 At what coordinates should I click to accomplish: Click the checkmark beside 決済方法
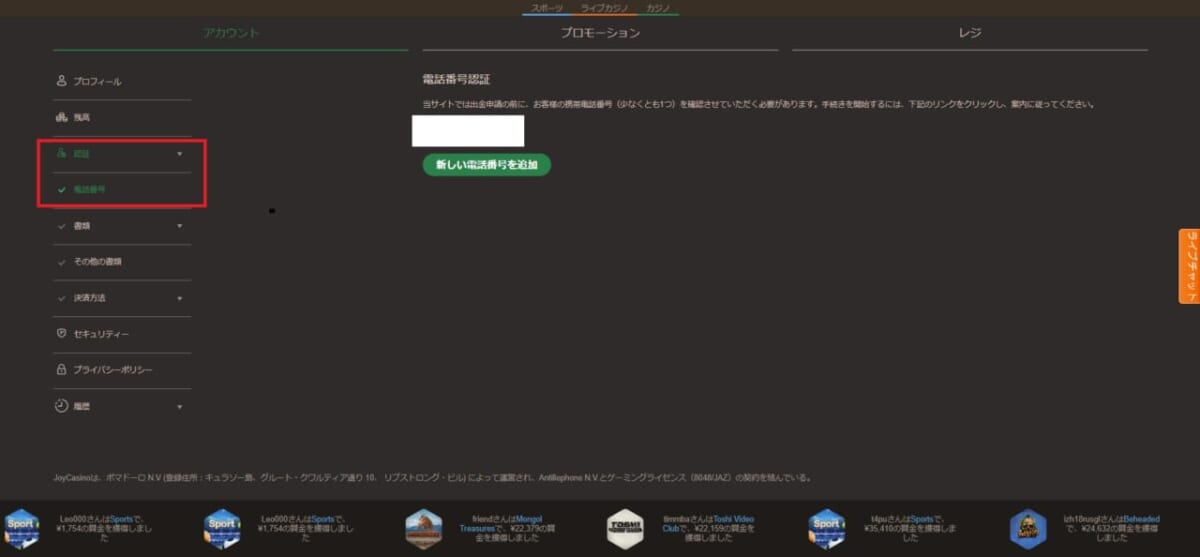62,298
